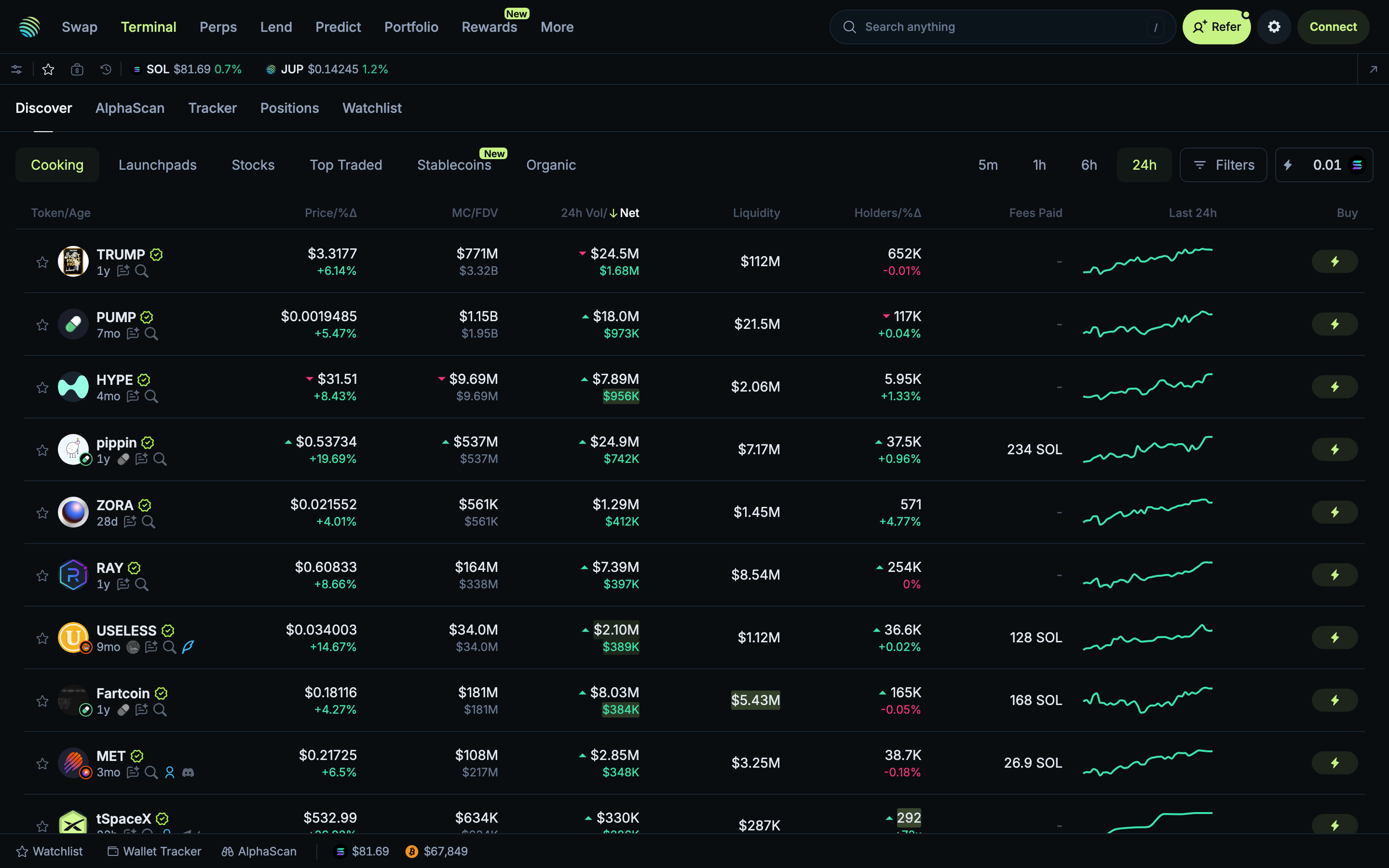The width and height of the screenshot is (1389, 868).
Task: Open search for the ZORA token row
Action: [149, 521]
